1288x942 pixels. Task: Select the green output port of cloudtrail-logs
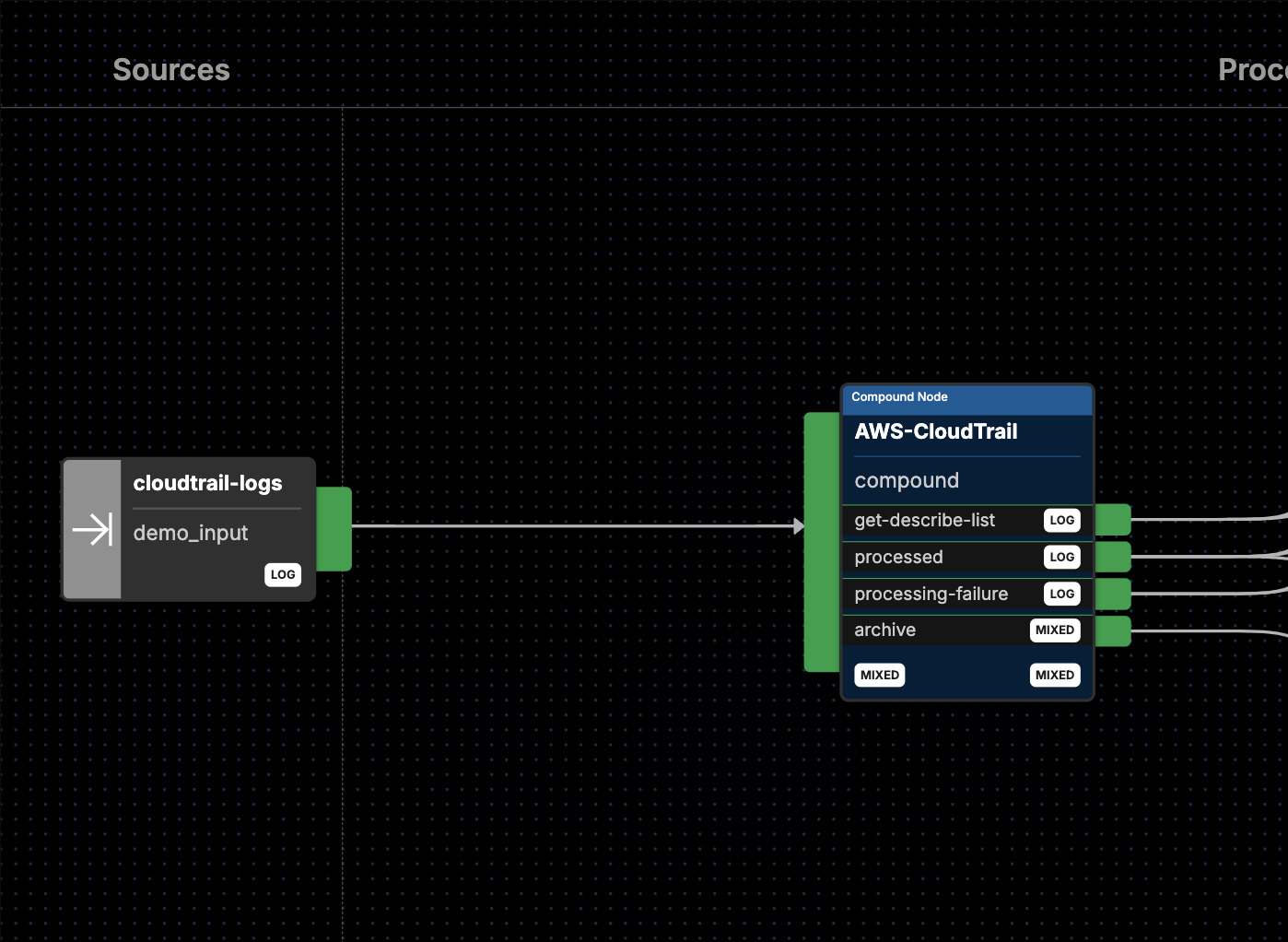[334, 529]
